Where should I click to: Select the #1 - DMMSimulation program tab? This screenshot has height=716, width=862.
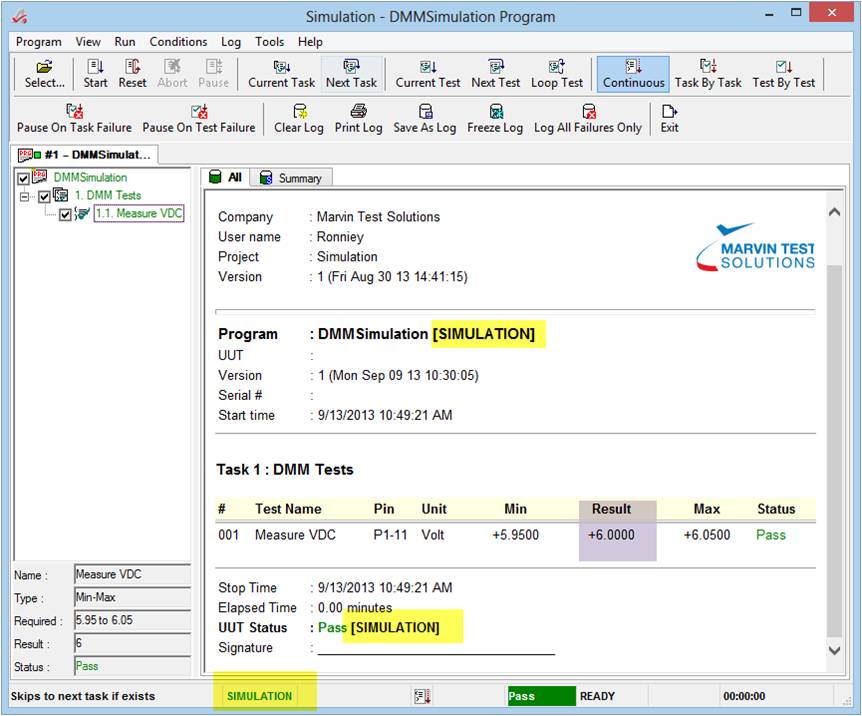85,155
